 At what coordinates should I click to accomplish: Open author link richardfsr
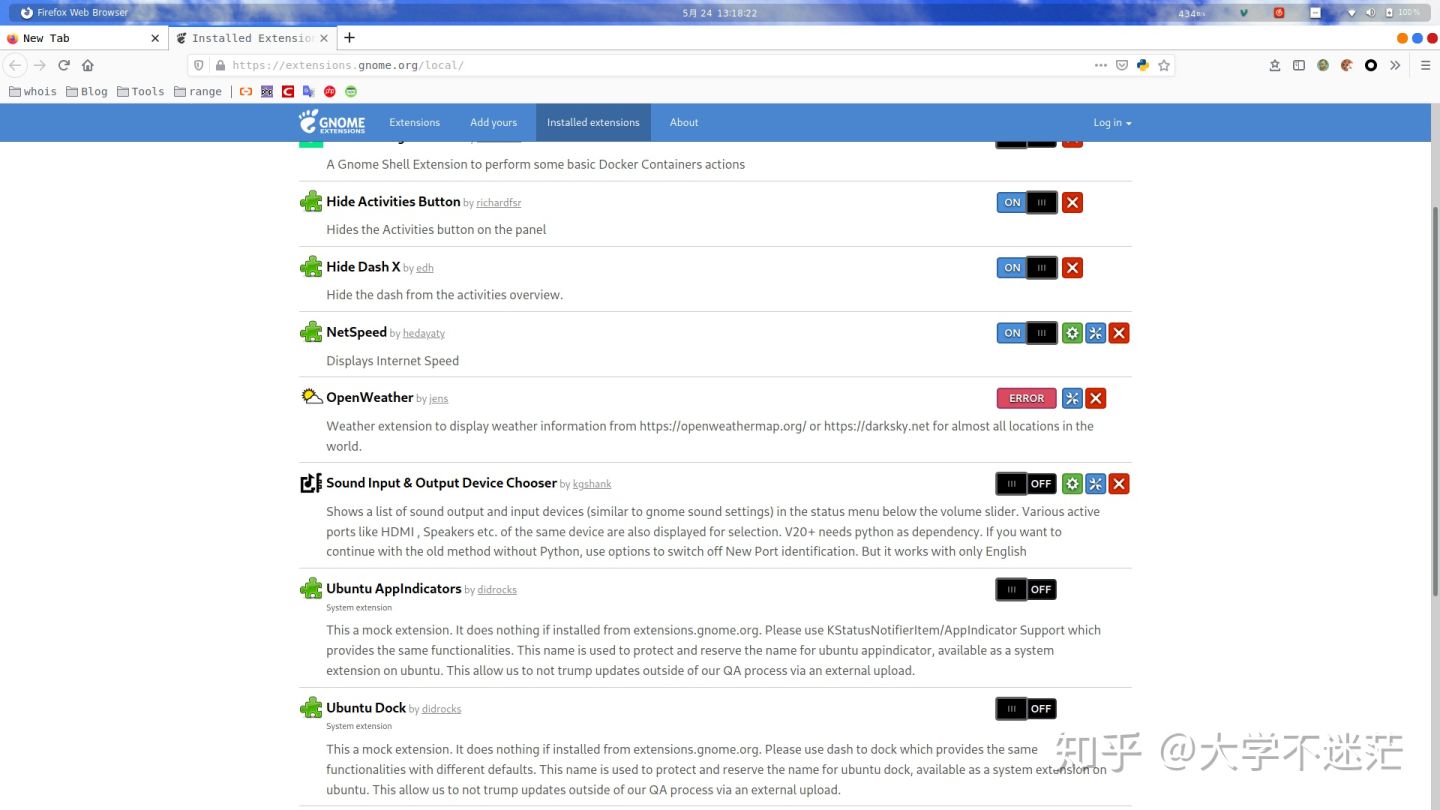point(499,203)
